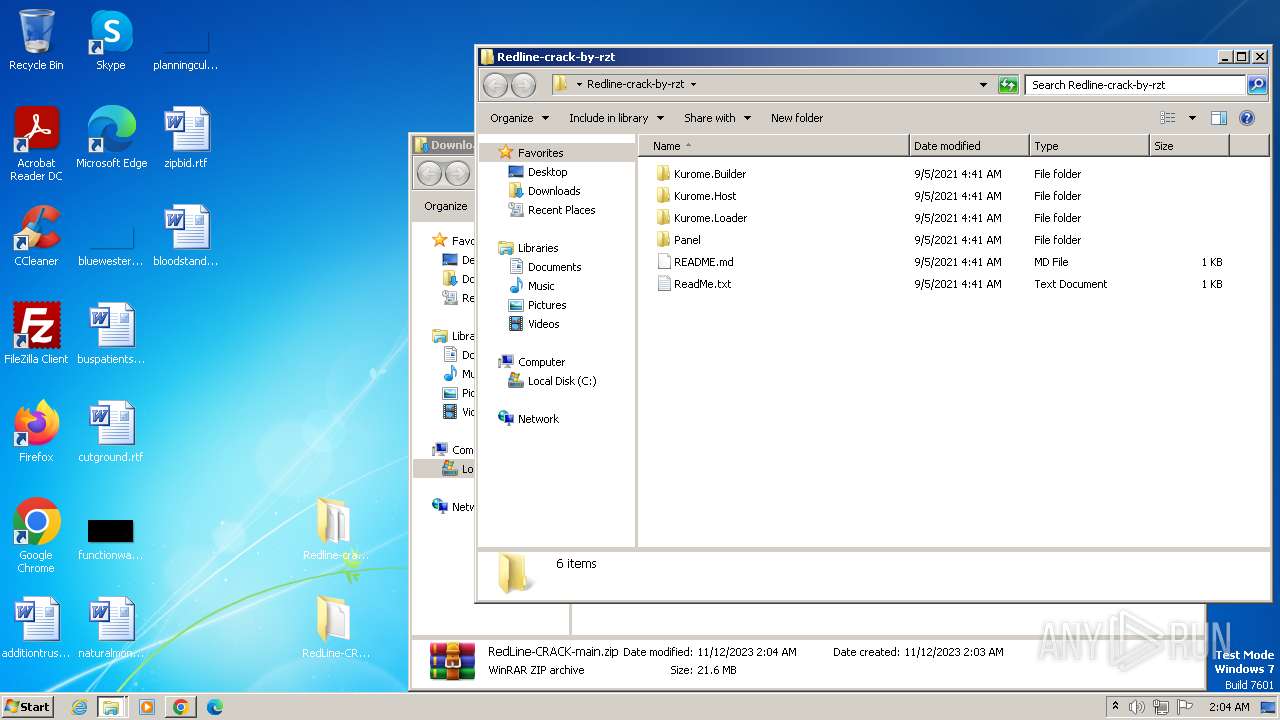Change the view layout icon
Viewport: 1280px width, 720px height.
point(1168,118)
